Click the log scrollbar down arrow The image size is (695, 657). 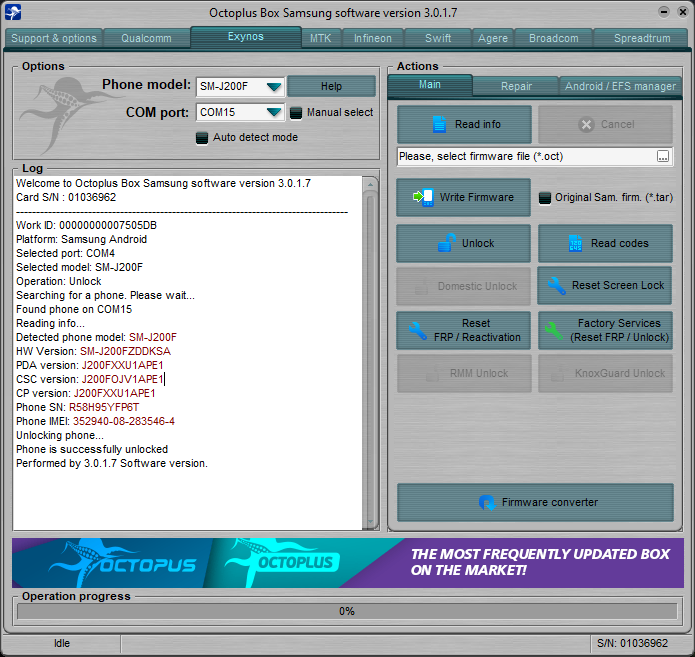pyautogui.click(x=370, y=522)
